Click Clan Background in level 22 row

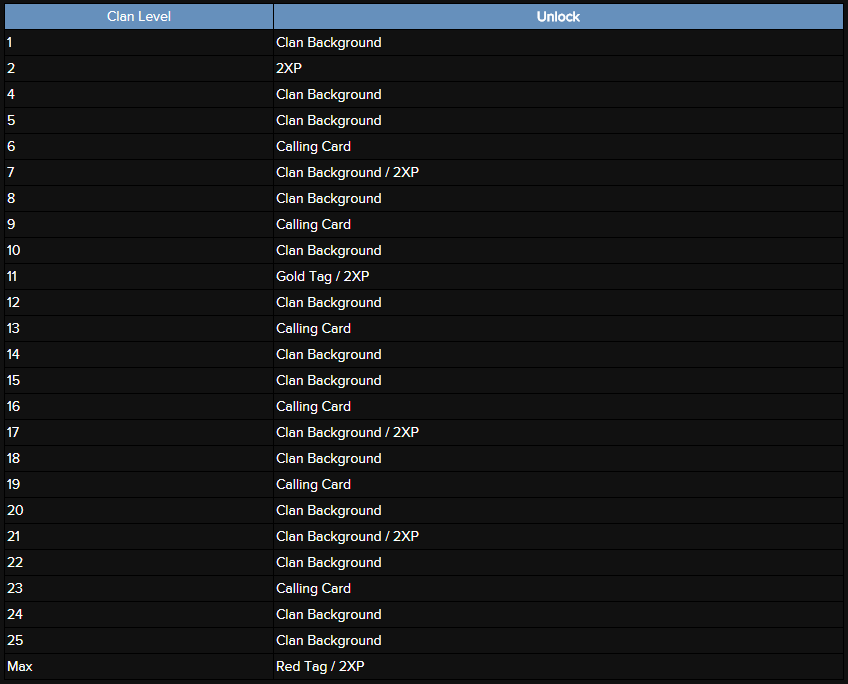[558, 562]
